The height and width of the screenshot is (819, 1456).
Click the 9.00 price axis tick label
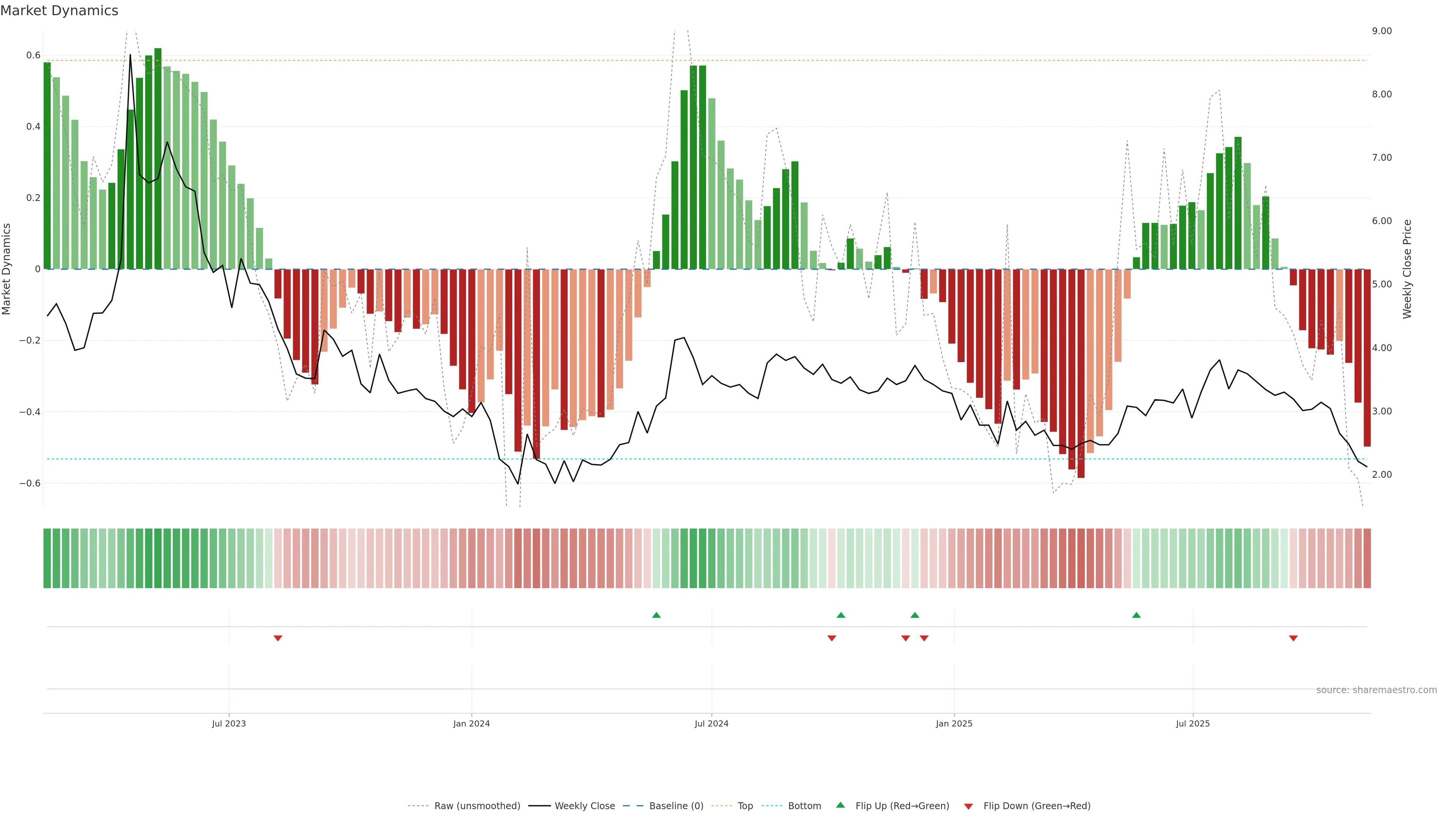[1381, 31]
